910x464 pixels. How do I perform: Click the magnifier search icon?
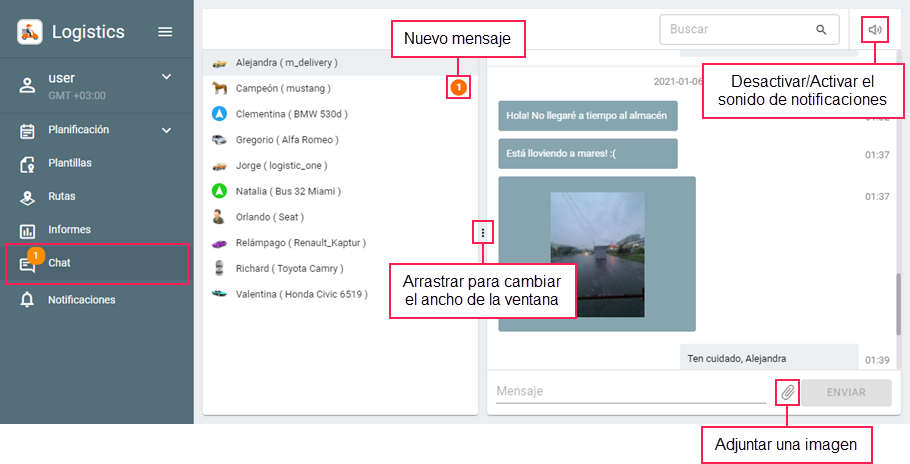click(821, 30)
